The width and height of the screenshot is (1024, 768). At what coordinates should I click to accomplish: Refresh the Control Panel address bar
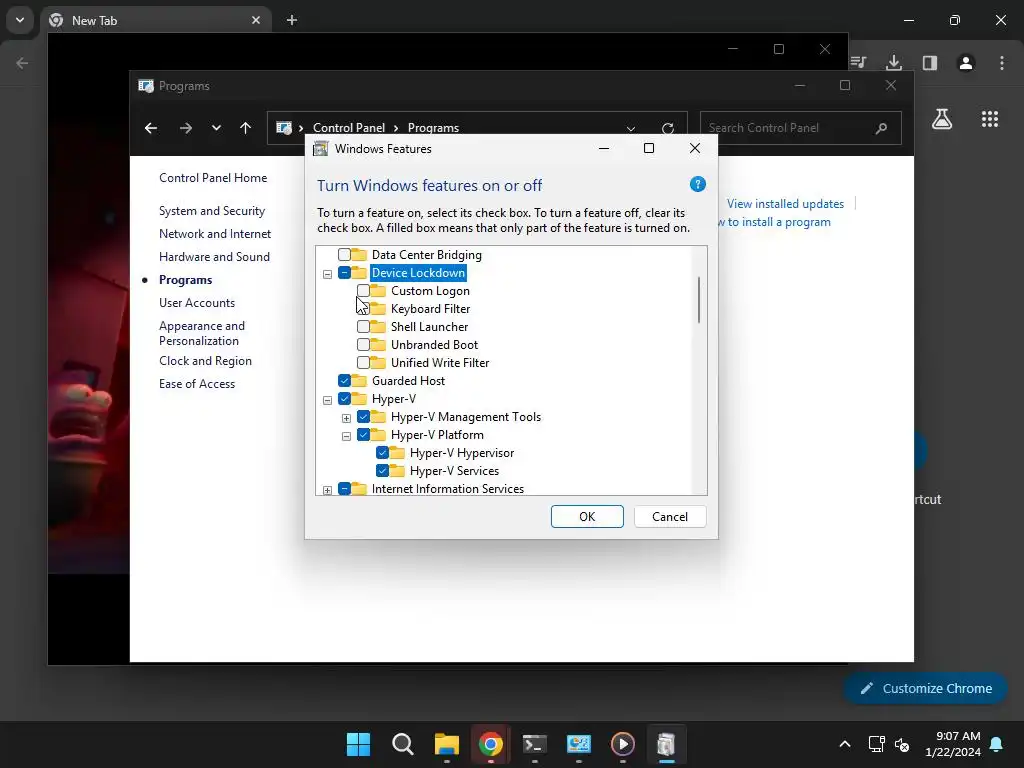pyautogui.click(x=667, y=128)
